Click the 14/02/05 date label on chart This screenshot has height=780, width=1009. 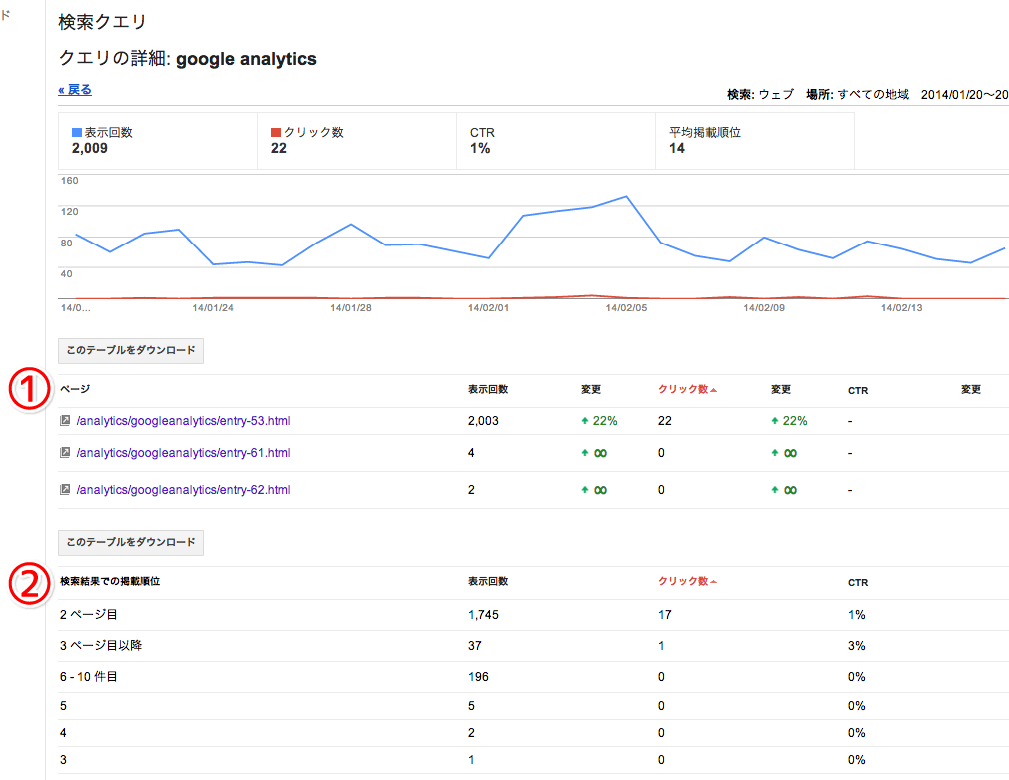[626, 308]
